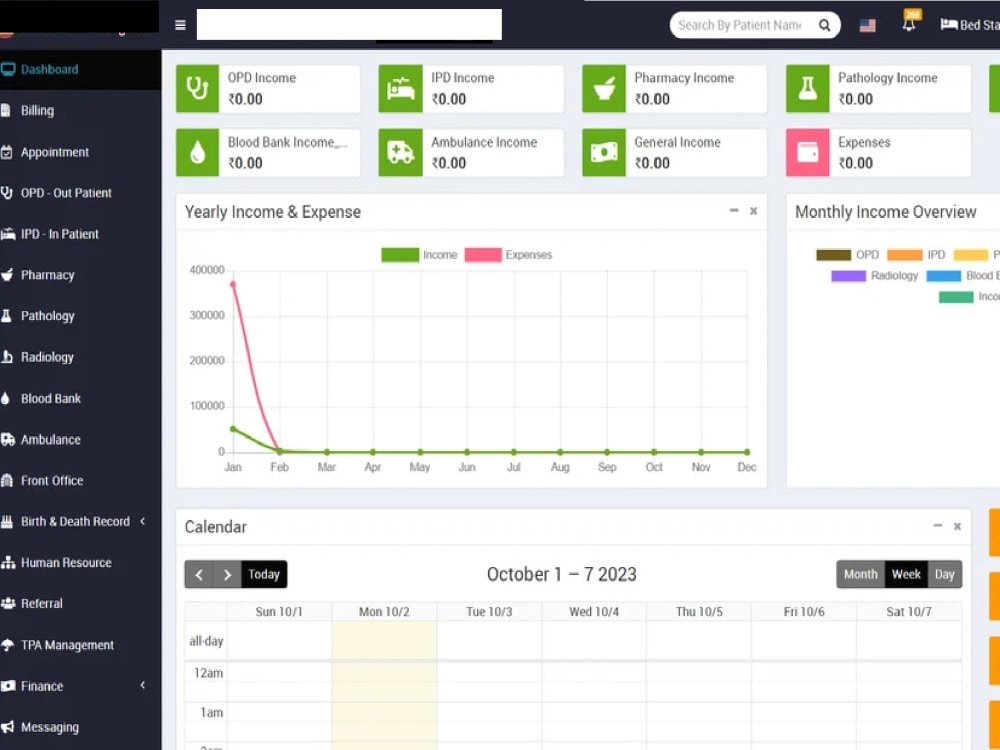The image size is (1000, 750).
Task: Open the notifications bell icon
Action: click(x=909, y=23)
